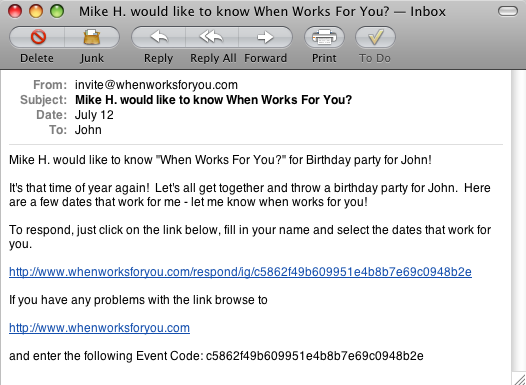Image resolution: width=526 pixels, height=385 pixels.
Task: Open the http://www.whenworksforyou.com homepage link
Action: click(x=99, y=328)
